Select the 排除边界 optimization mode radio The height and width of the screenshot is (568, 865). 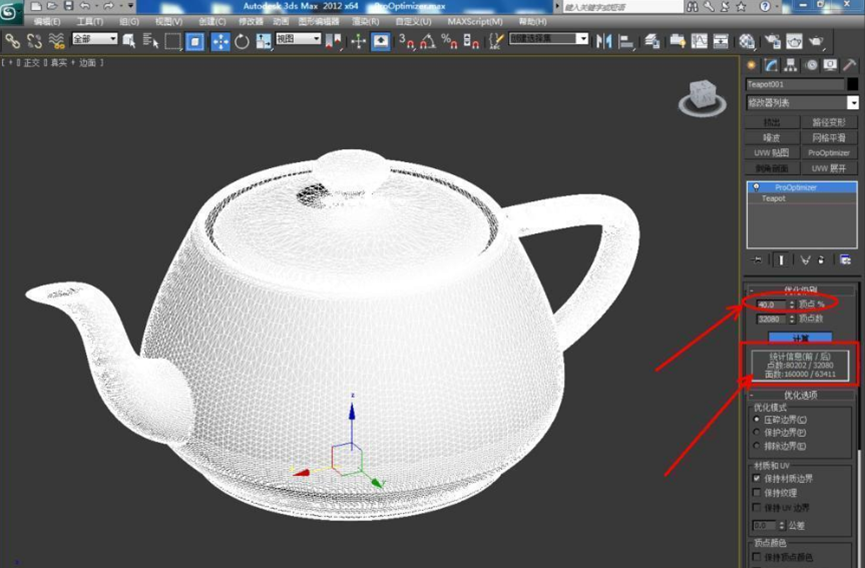757,446
